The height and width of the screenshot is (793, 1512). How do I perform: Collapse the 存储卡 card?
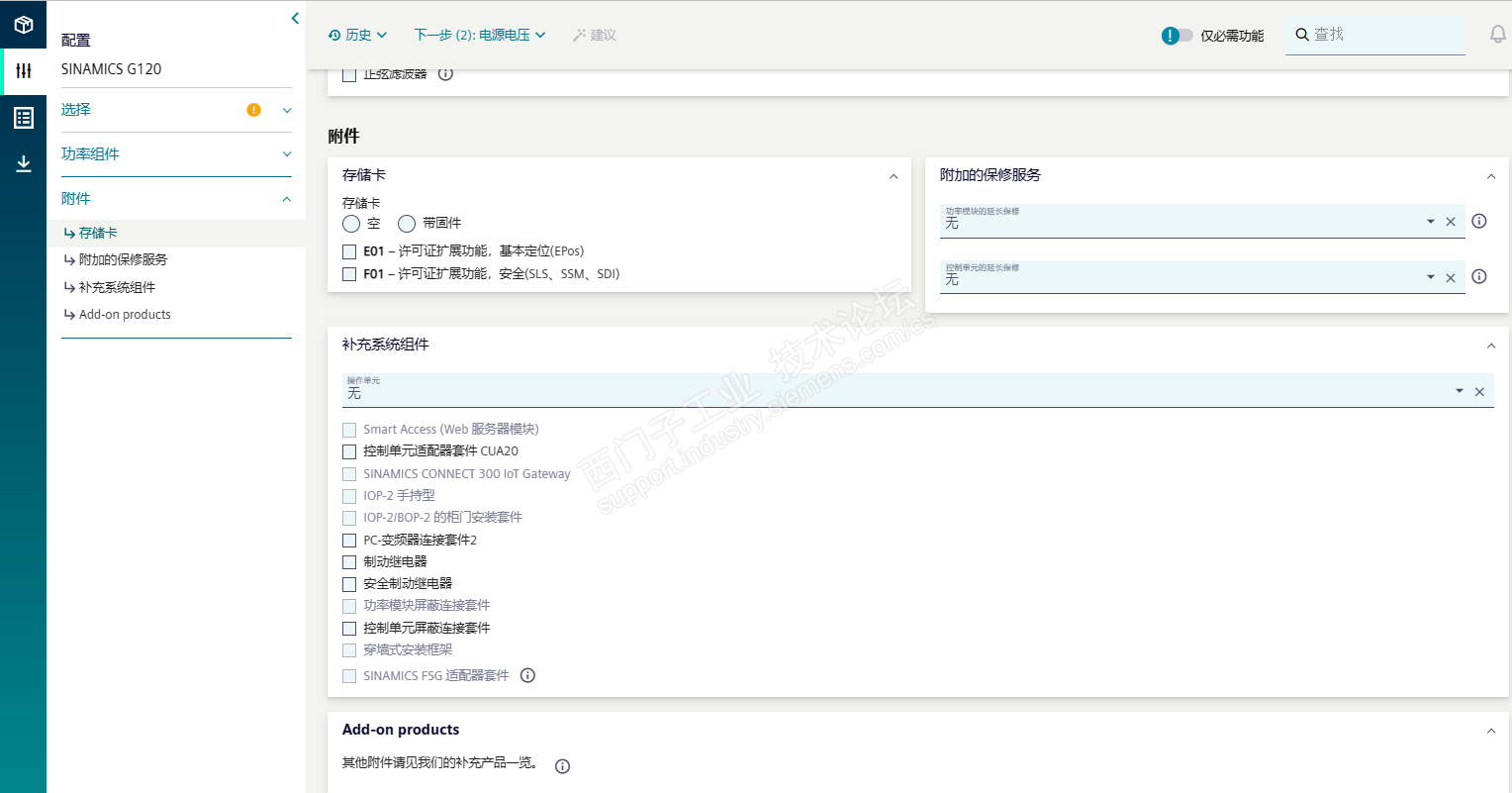coord(894,176)
